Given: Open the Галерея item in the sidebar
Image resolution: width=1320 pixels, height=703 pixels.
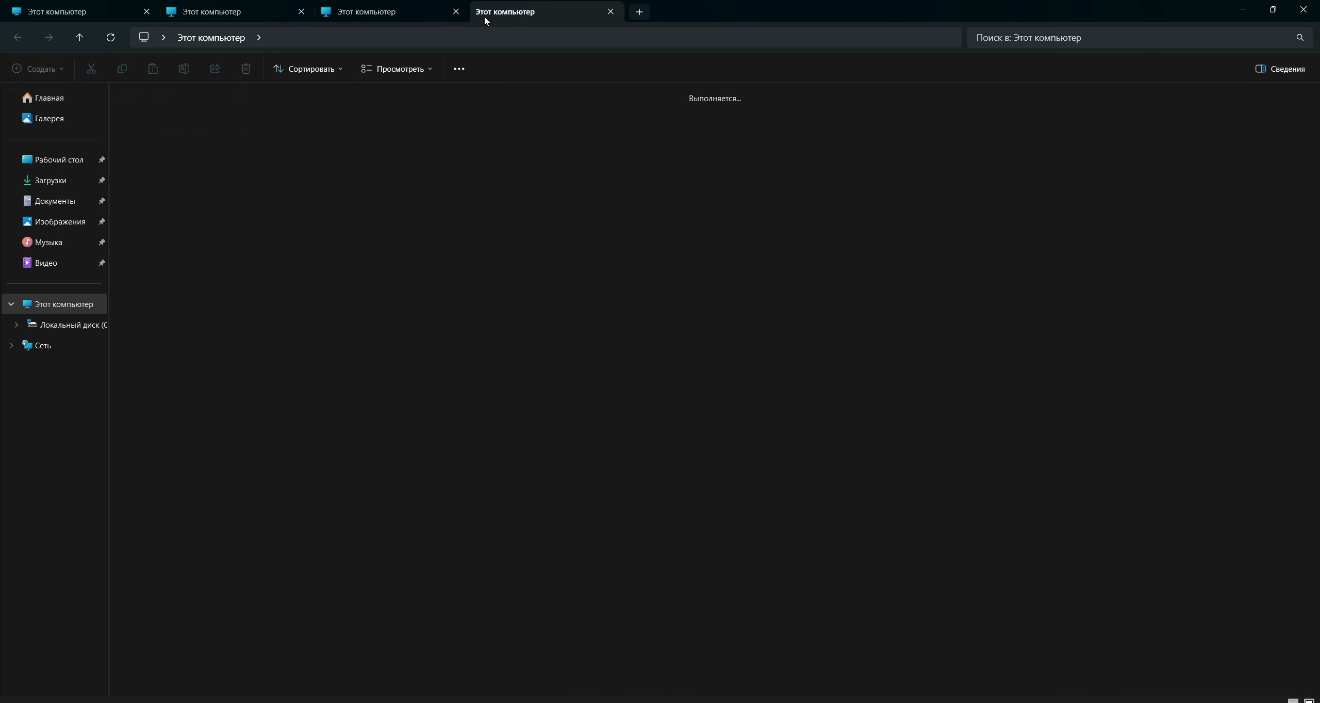Looking at the screenshot, I should 48,118.
